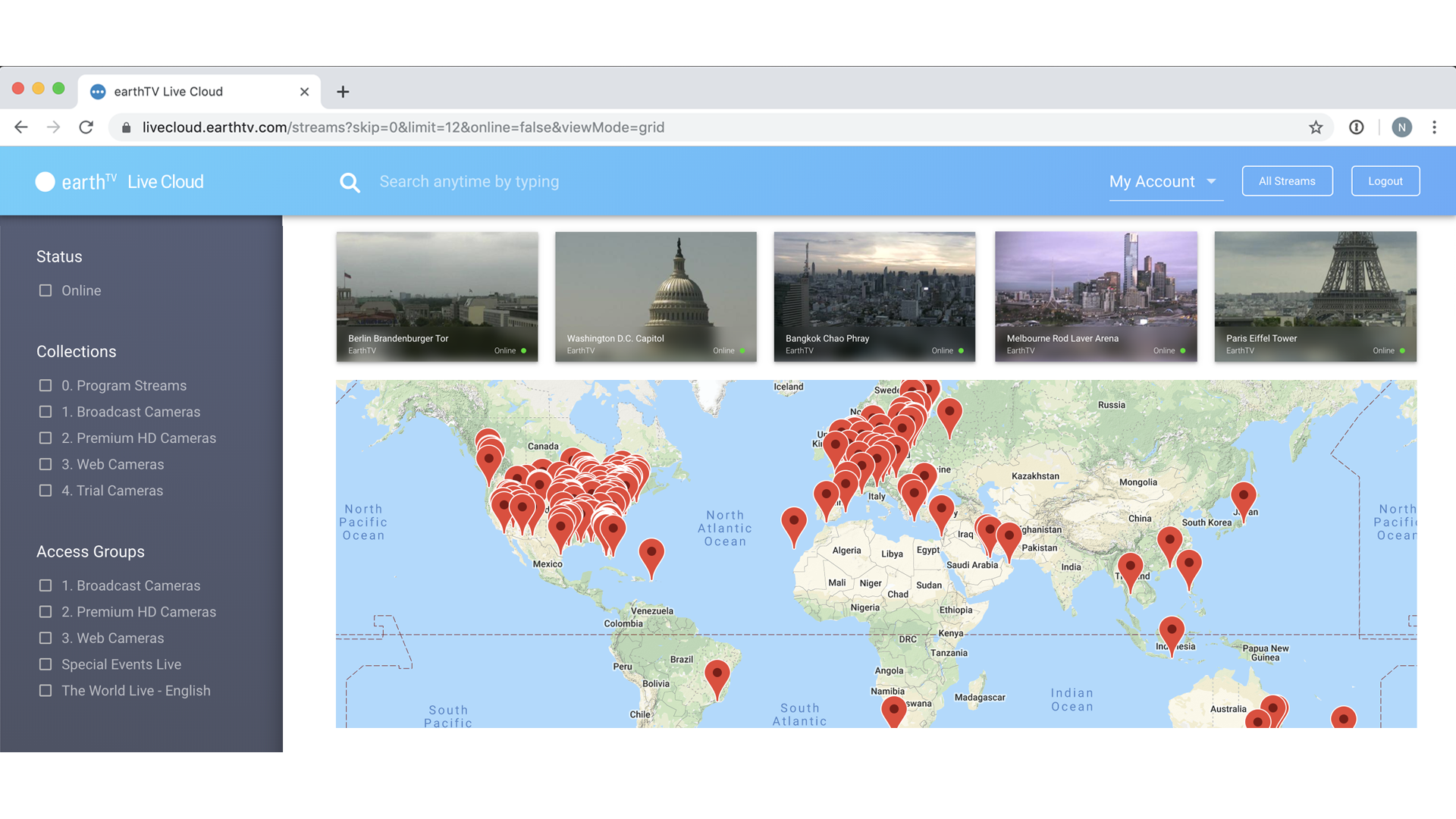Click the map pin over Japan

1243,500
